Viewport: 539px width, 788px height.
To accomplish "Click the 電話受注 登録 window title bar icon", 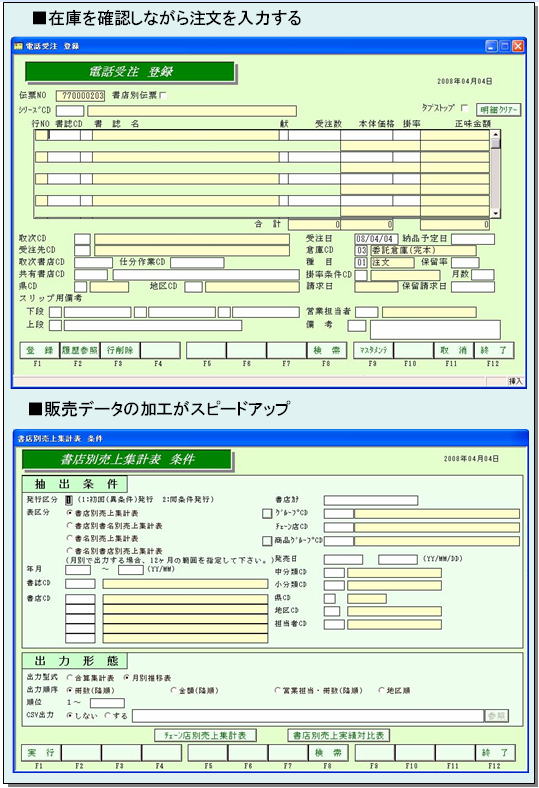I will click(18, 46).
